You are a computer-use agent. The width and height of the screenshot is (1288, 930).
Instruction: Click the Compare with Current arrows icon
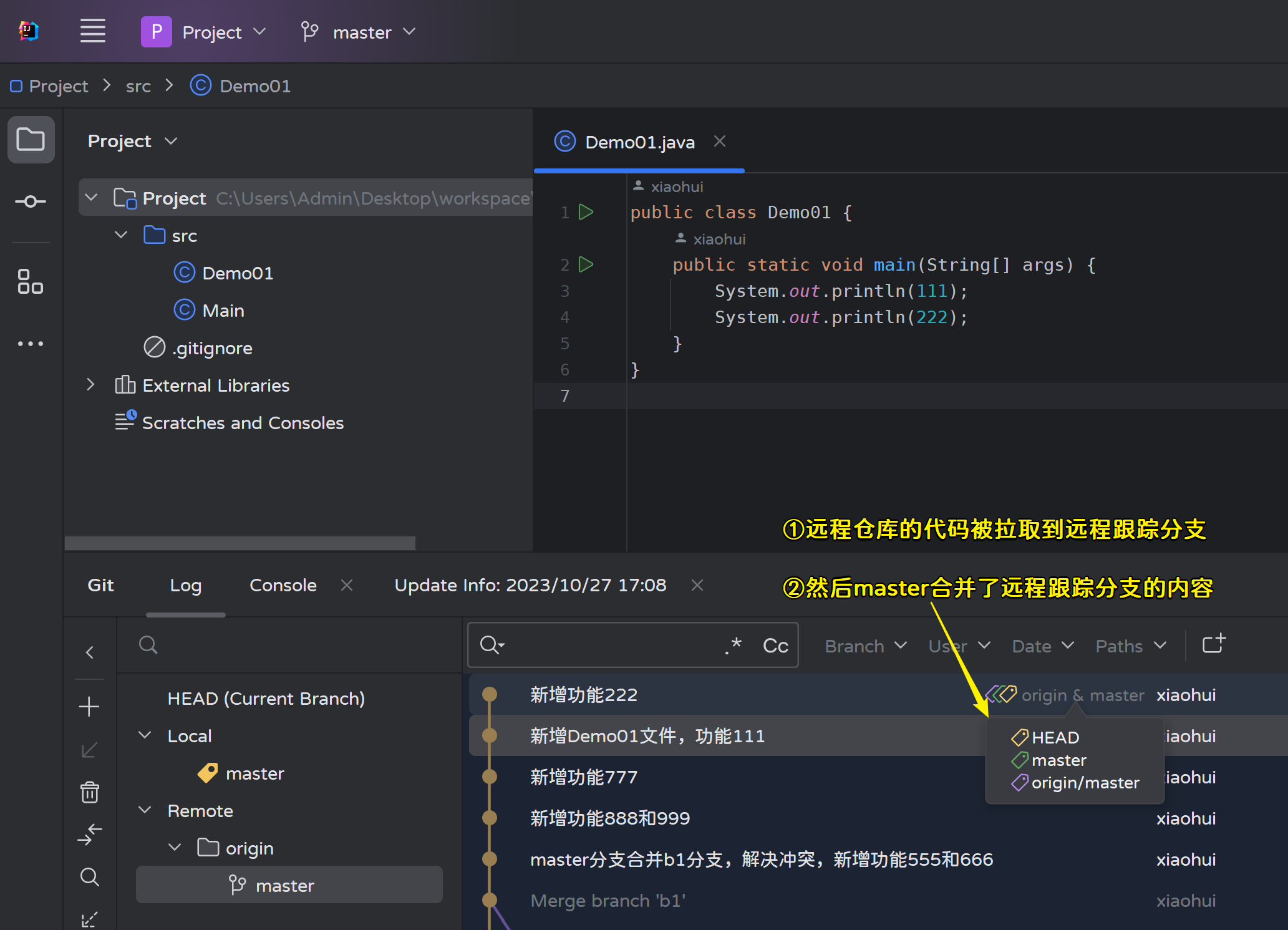point(89,834)
